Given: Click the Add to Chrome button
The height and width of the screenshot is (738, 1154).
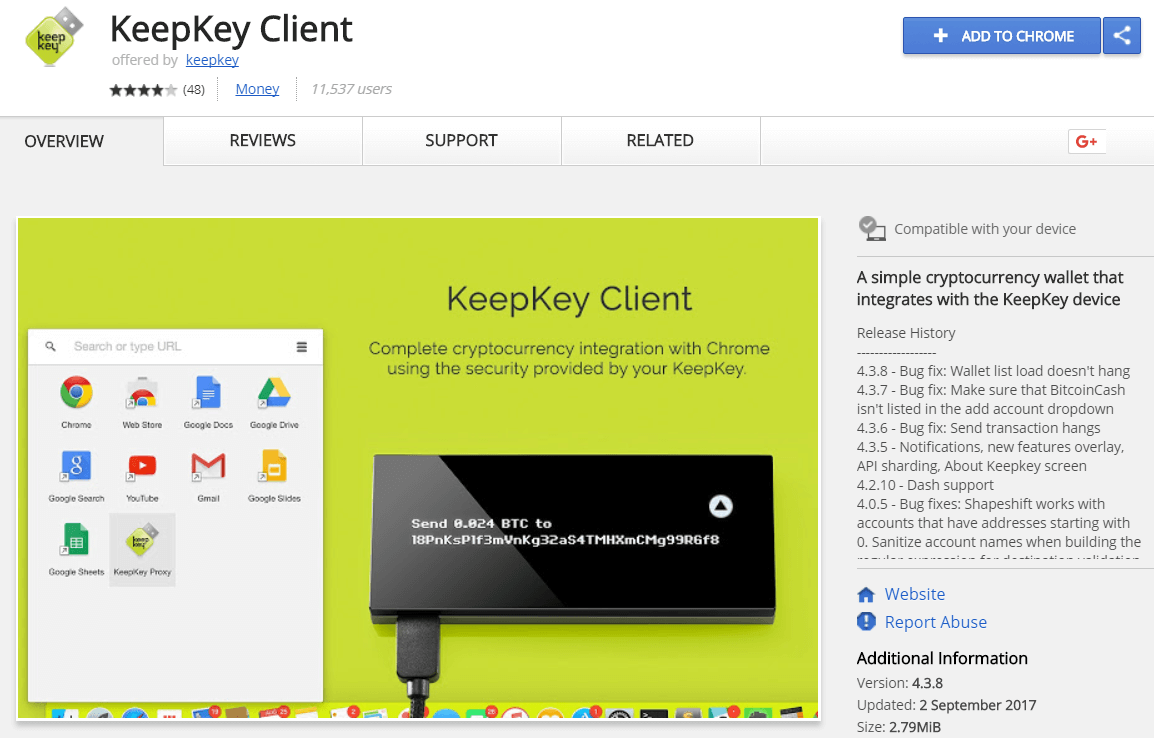Looking at the screenshot, I should [x=1002, y=35].
